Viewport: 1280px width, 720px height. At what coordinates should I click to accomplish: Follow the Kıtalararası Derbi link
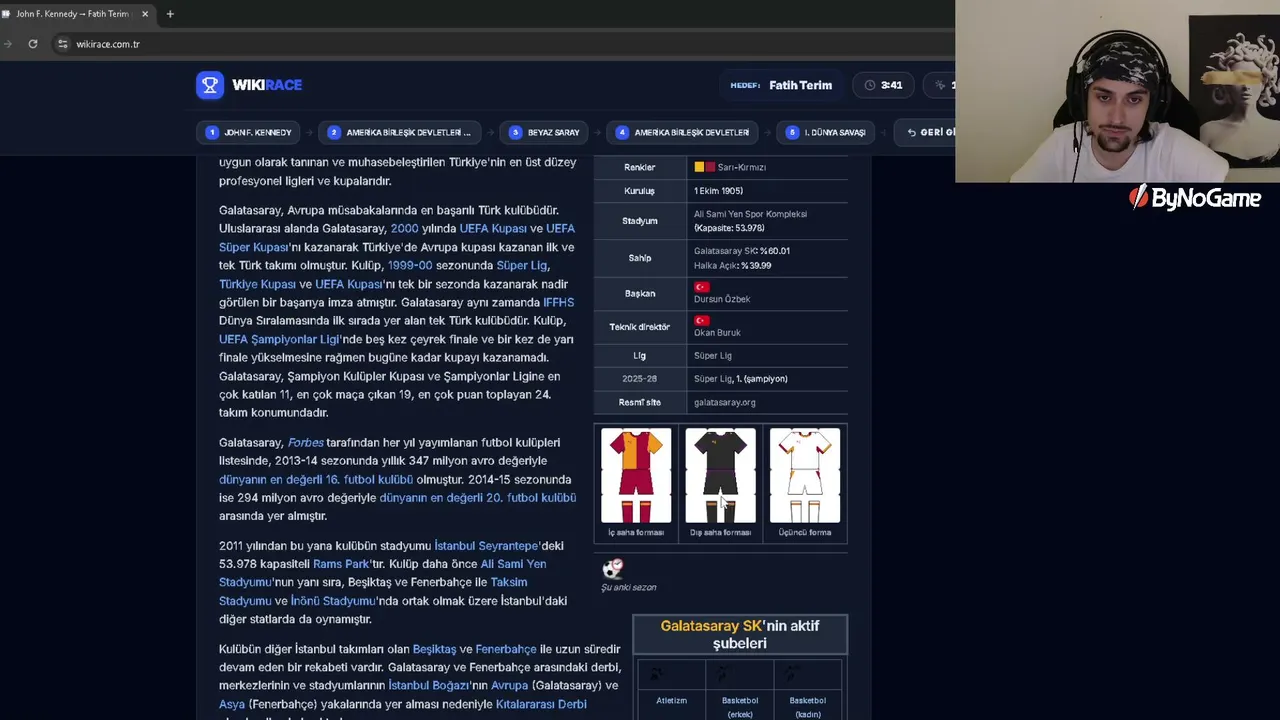pyautogui.click(x=541, y=704)
